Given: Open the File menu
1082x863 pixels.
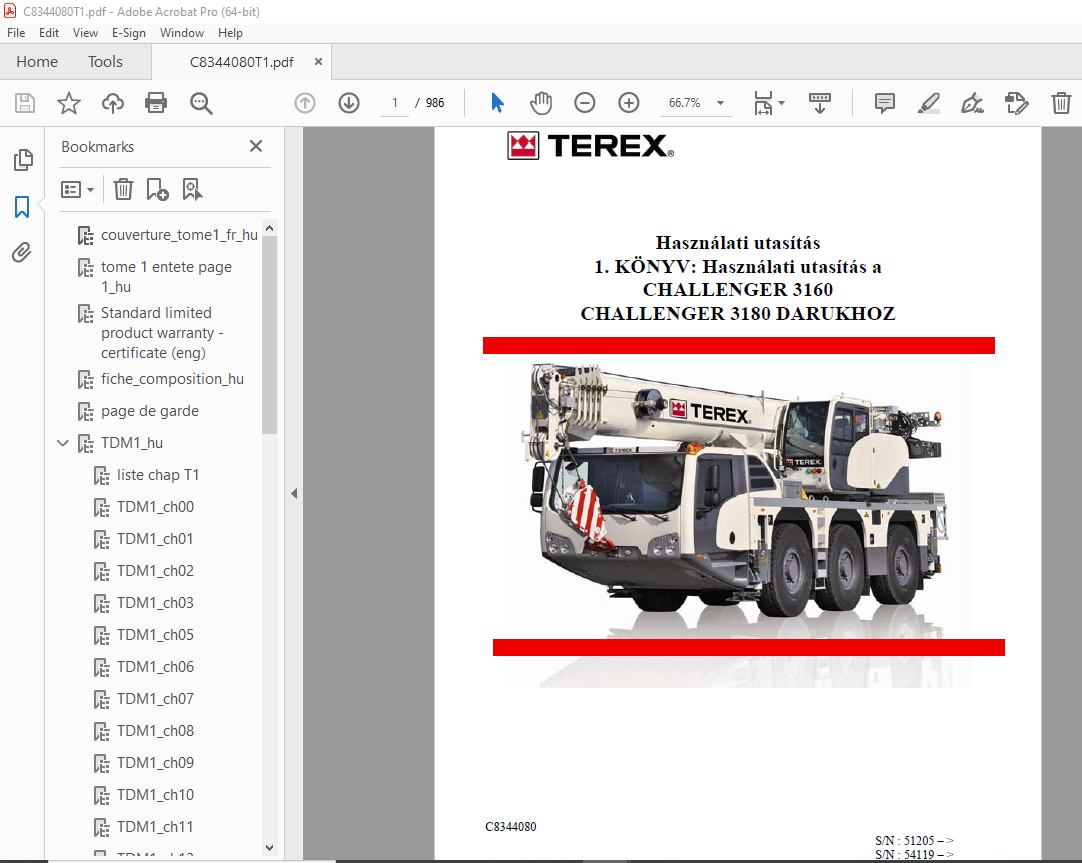Looking at the screenshot, I should (16, 32).
